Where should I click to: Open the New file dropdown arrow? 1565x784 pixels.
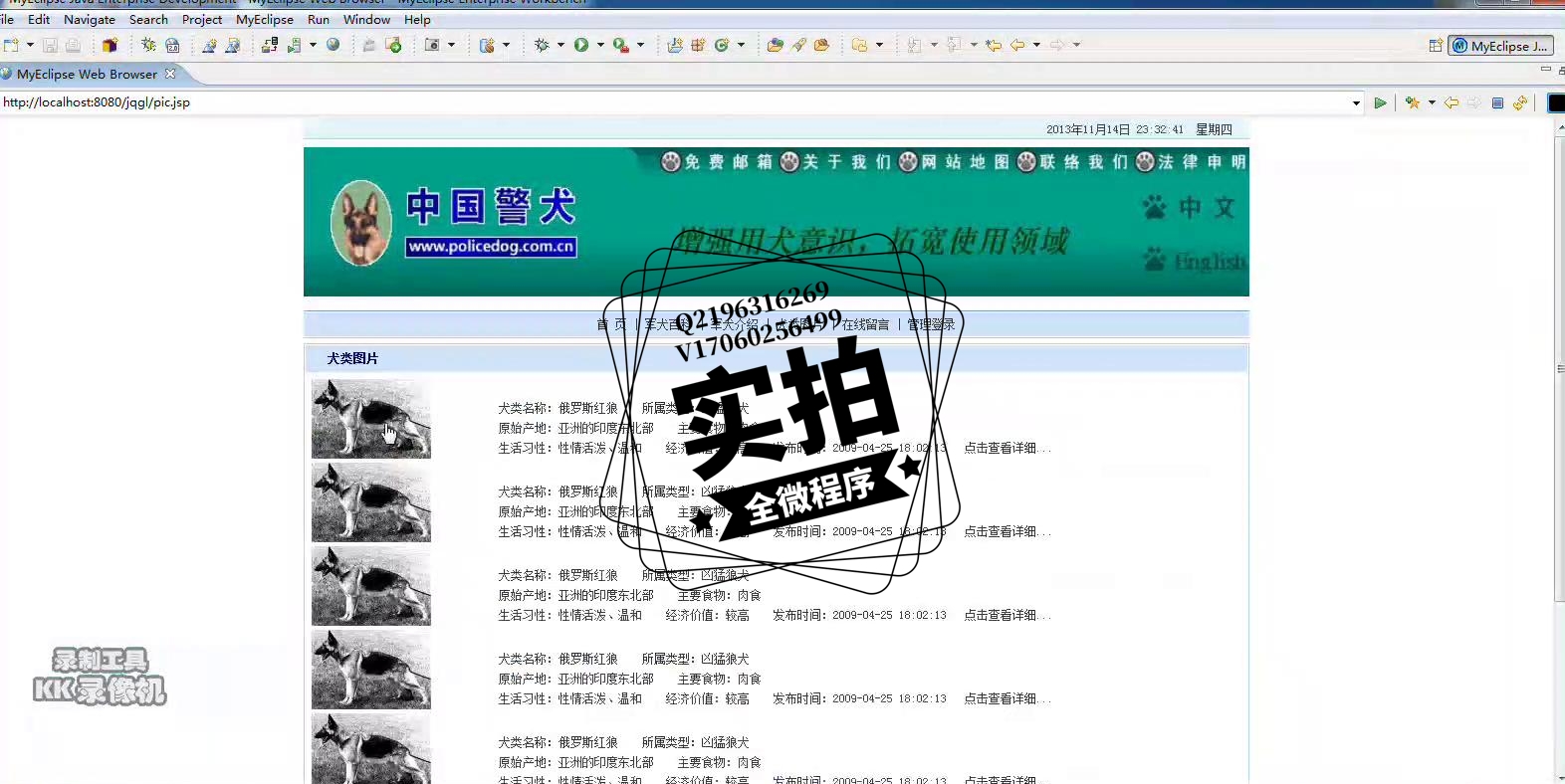tap(30, 45)
